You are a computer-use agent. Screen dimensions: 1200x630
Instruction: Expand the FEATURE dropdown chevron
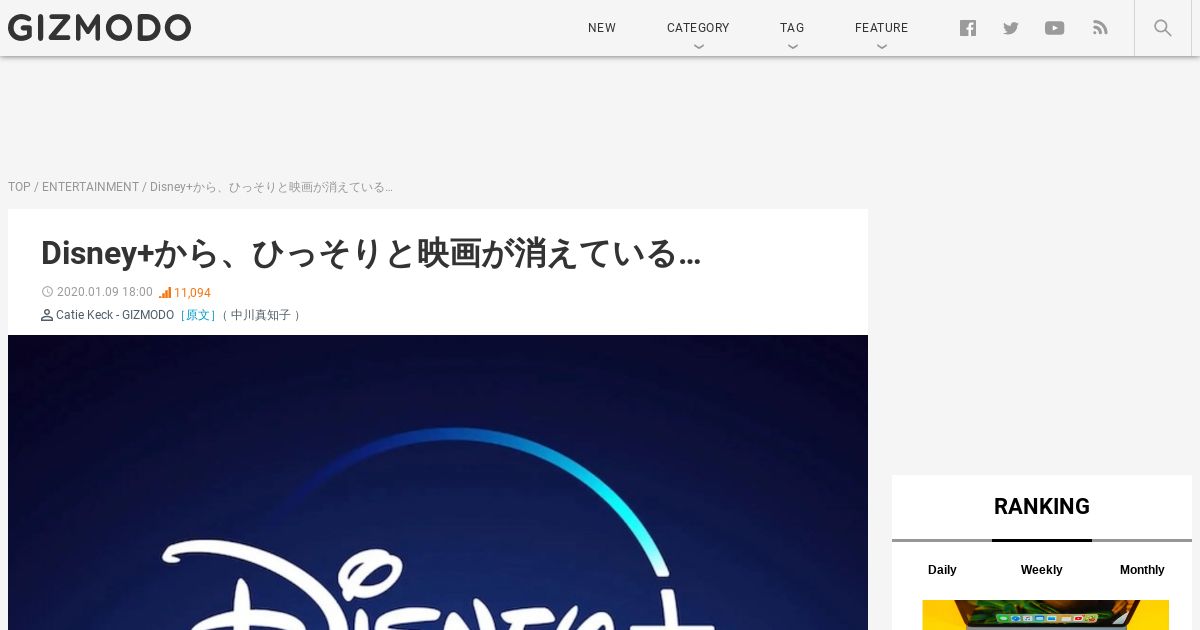pyautogui.click(x=881, y=46)
